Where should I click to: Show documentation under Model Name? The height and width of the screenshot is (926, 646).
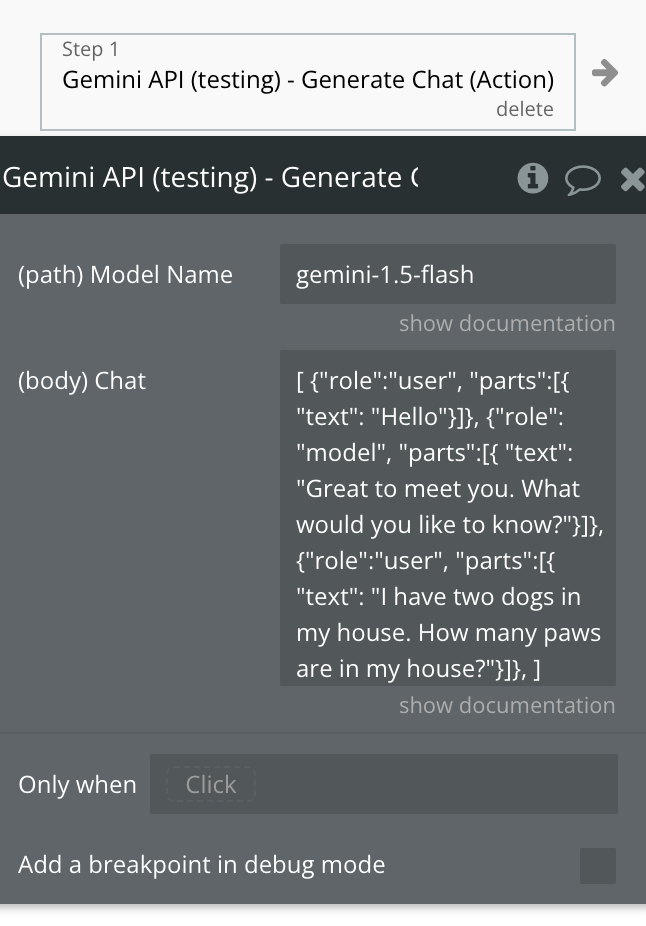click(506, 323)
